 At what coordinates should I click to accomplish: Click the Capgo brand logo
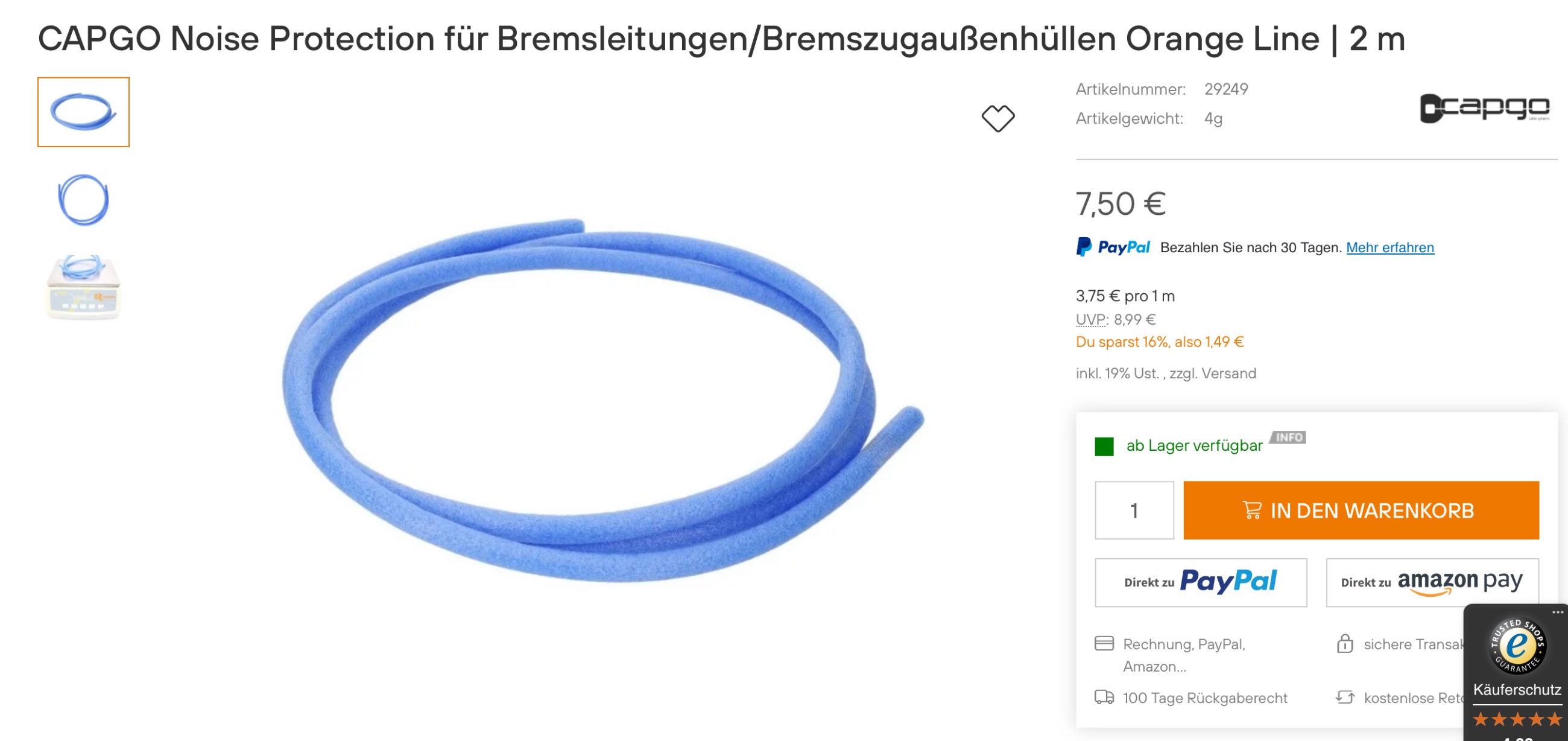click(x=1484, y=108)
